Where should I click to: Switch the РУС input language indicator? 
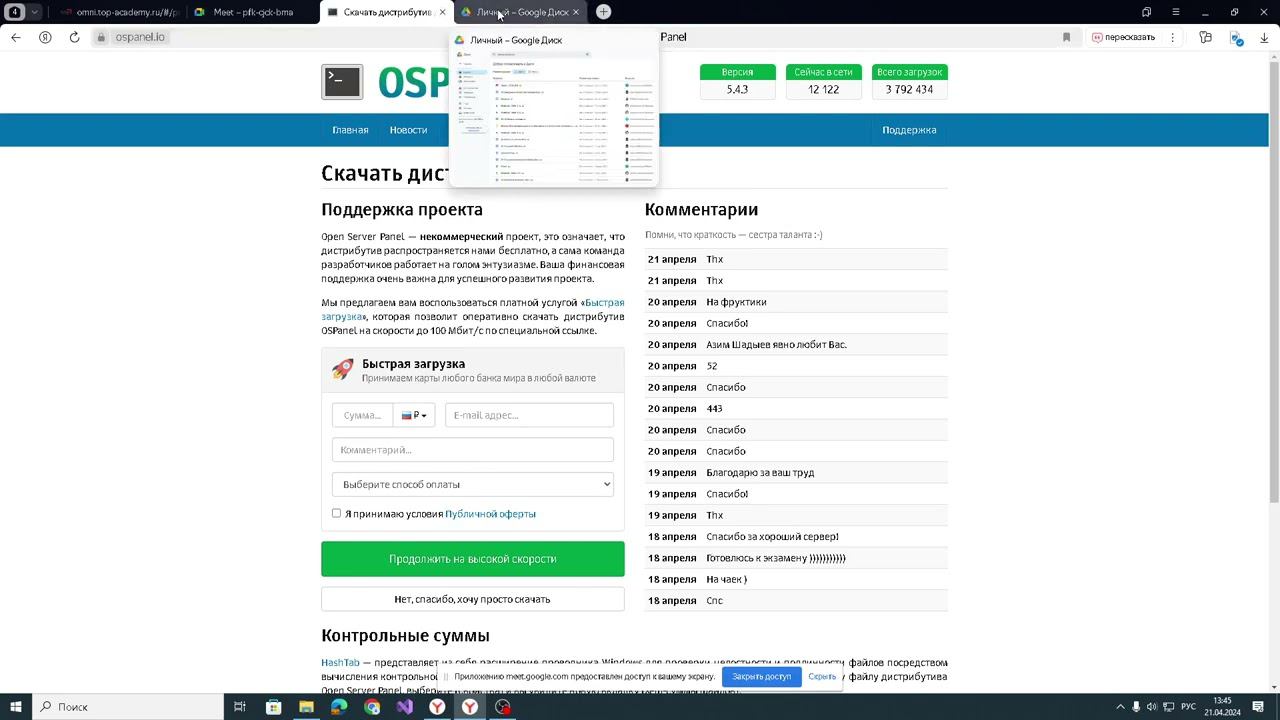point(1188,707)
